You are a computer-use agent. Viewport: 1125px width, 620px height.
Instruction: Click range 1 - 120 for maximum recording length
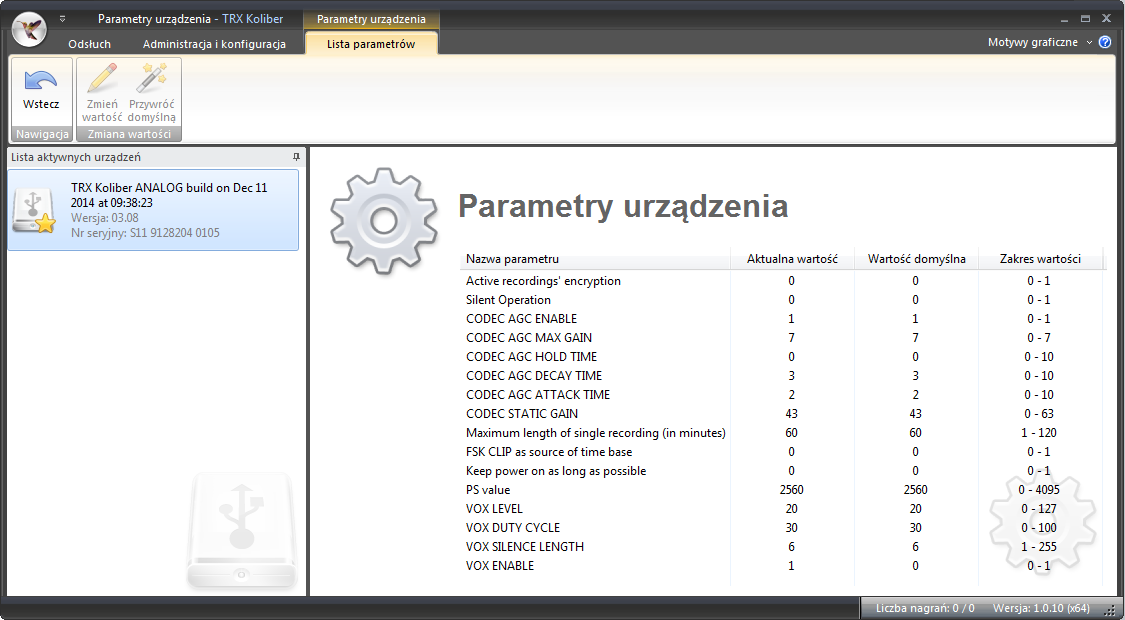[x=1040, y=433]
